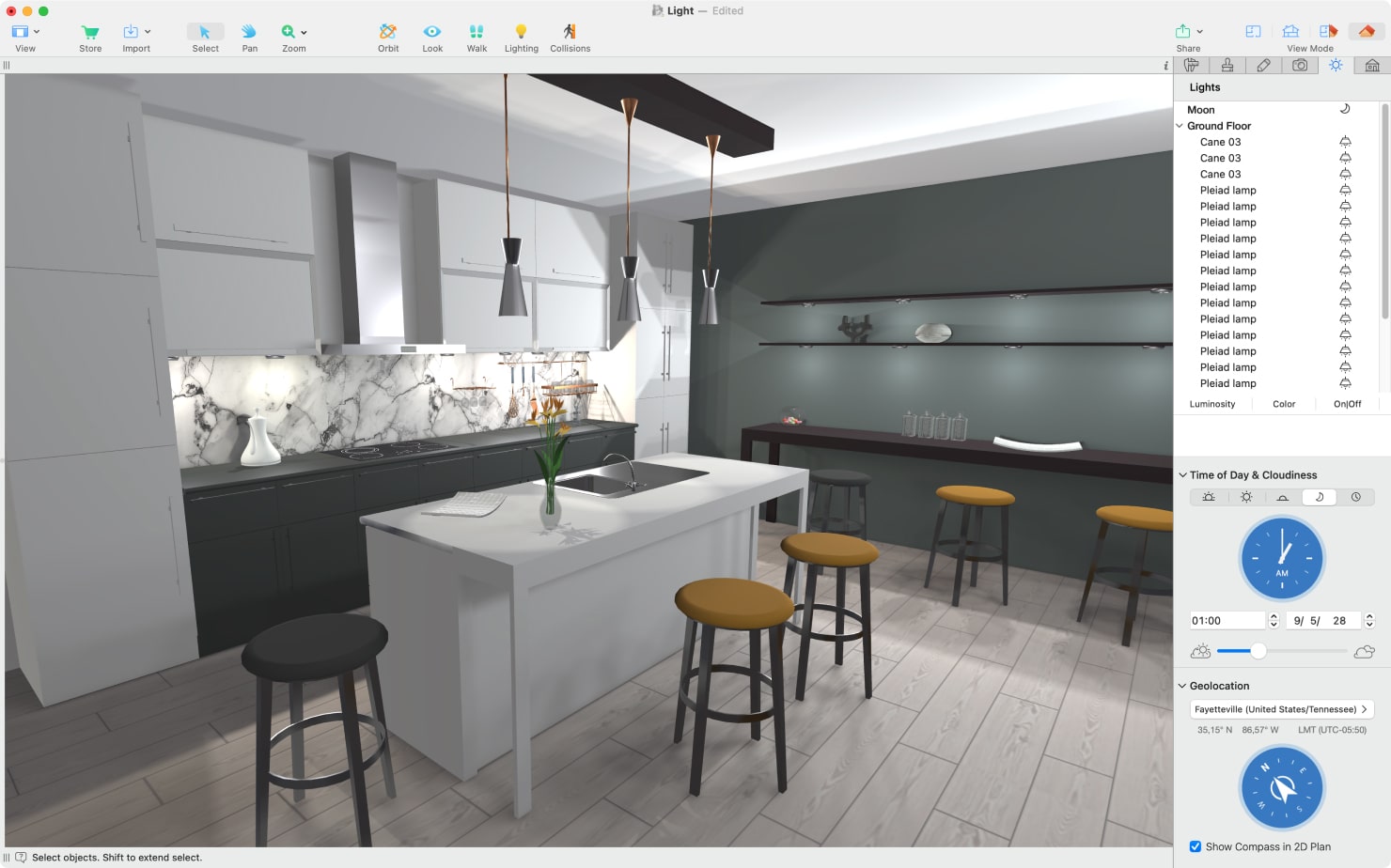Image resolution: width=1391 pixels, height=868 pixels.
Task: Open the Share dropdown arrow
Action: tap(1199, 32)
